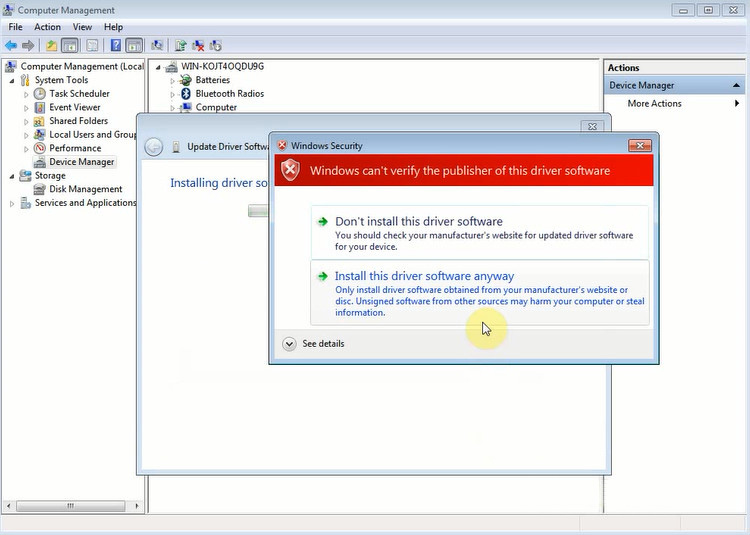Click the tree pane horizontal scrollbar thumb
The height and width of the screenshot is (535, 750).
coord(71,505)
